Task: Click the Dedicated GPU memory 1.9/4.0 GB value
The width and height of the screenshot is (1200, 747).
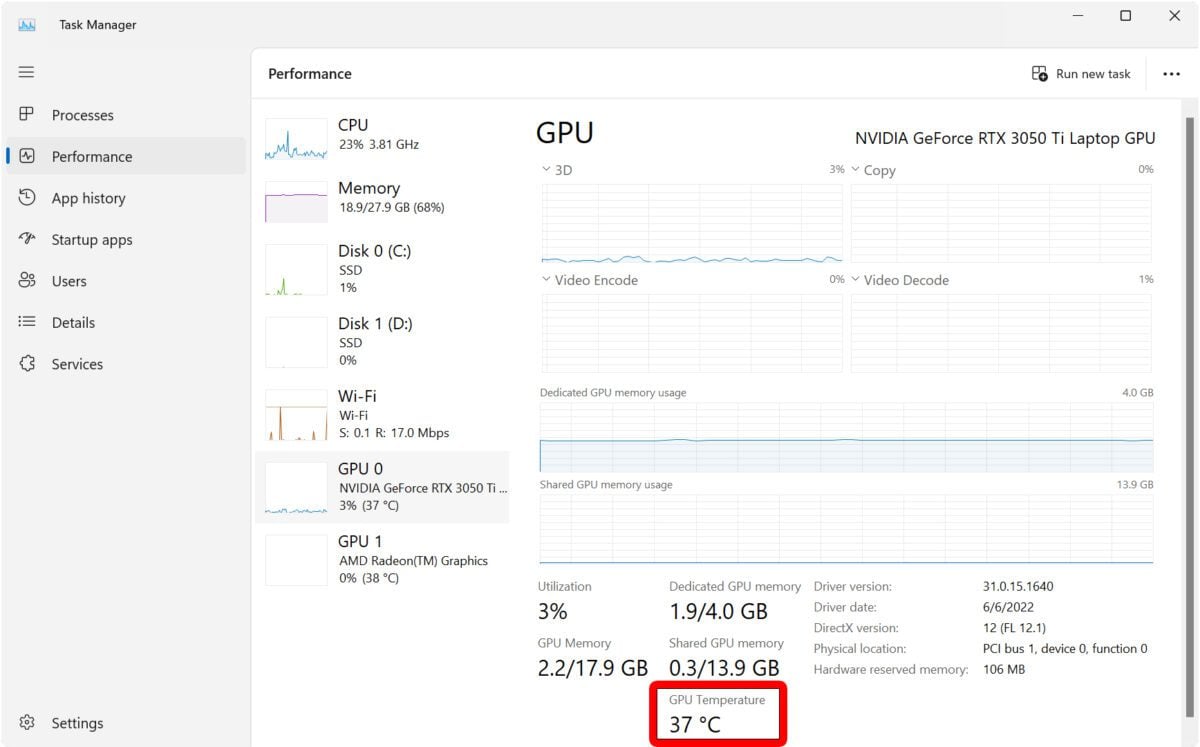Action: (718, 611)
